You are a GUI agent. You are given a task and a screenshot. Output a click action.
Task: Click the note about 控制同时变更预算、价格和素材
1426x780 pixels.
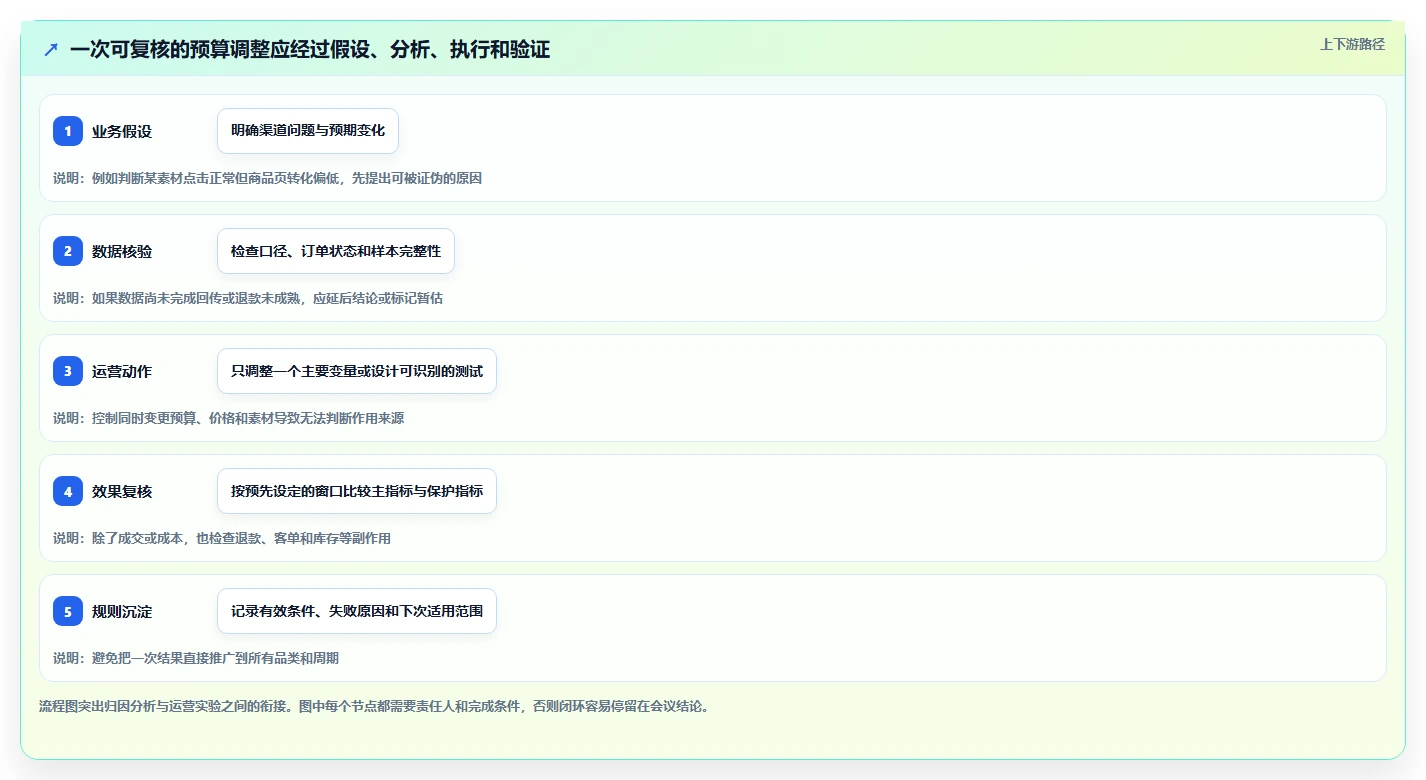pyautogui.click(x=229, y=418)
